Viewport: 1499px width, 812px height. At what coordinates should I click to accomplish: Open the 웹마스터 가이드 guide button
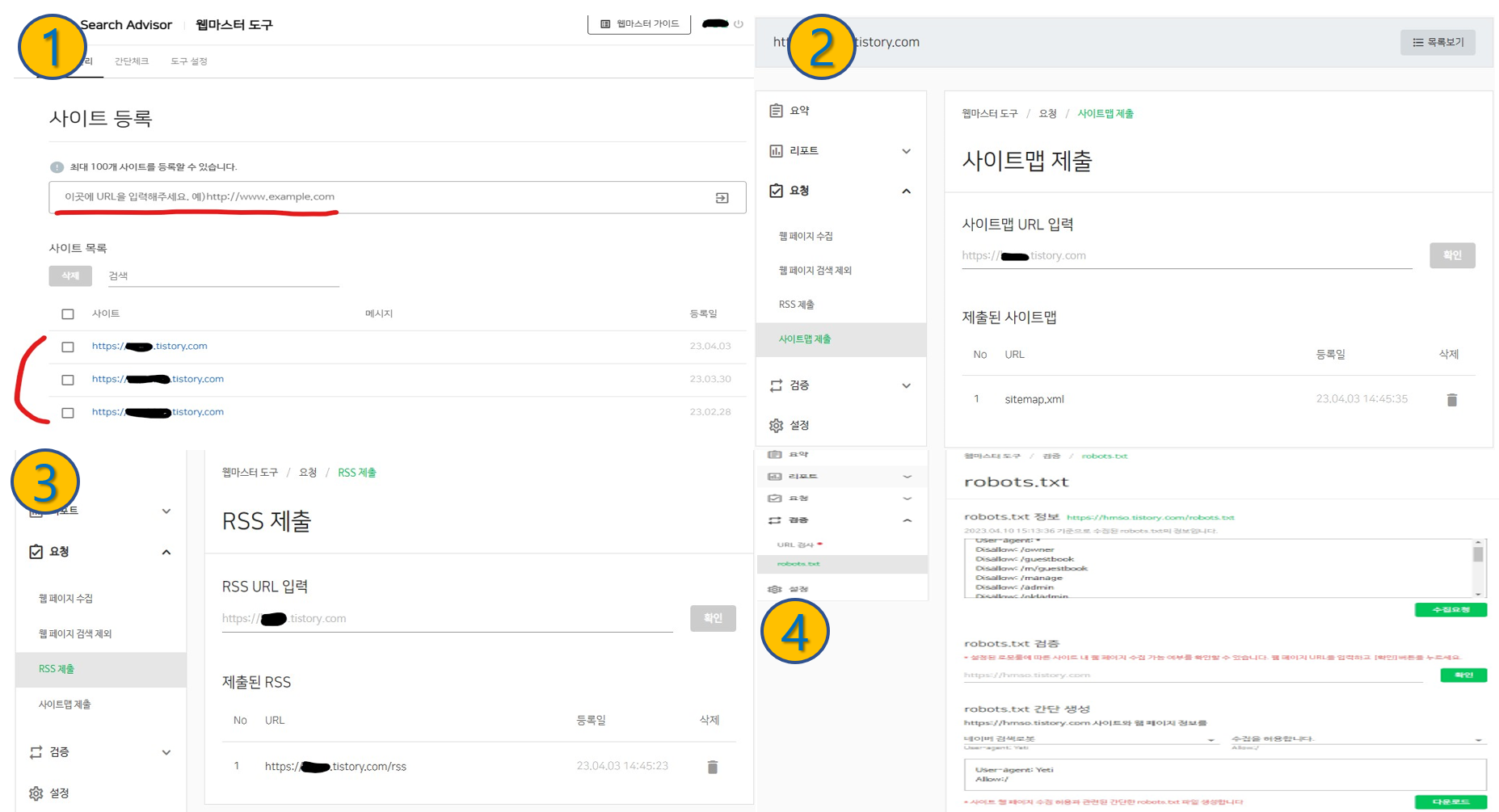click(638, 24)
